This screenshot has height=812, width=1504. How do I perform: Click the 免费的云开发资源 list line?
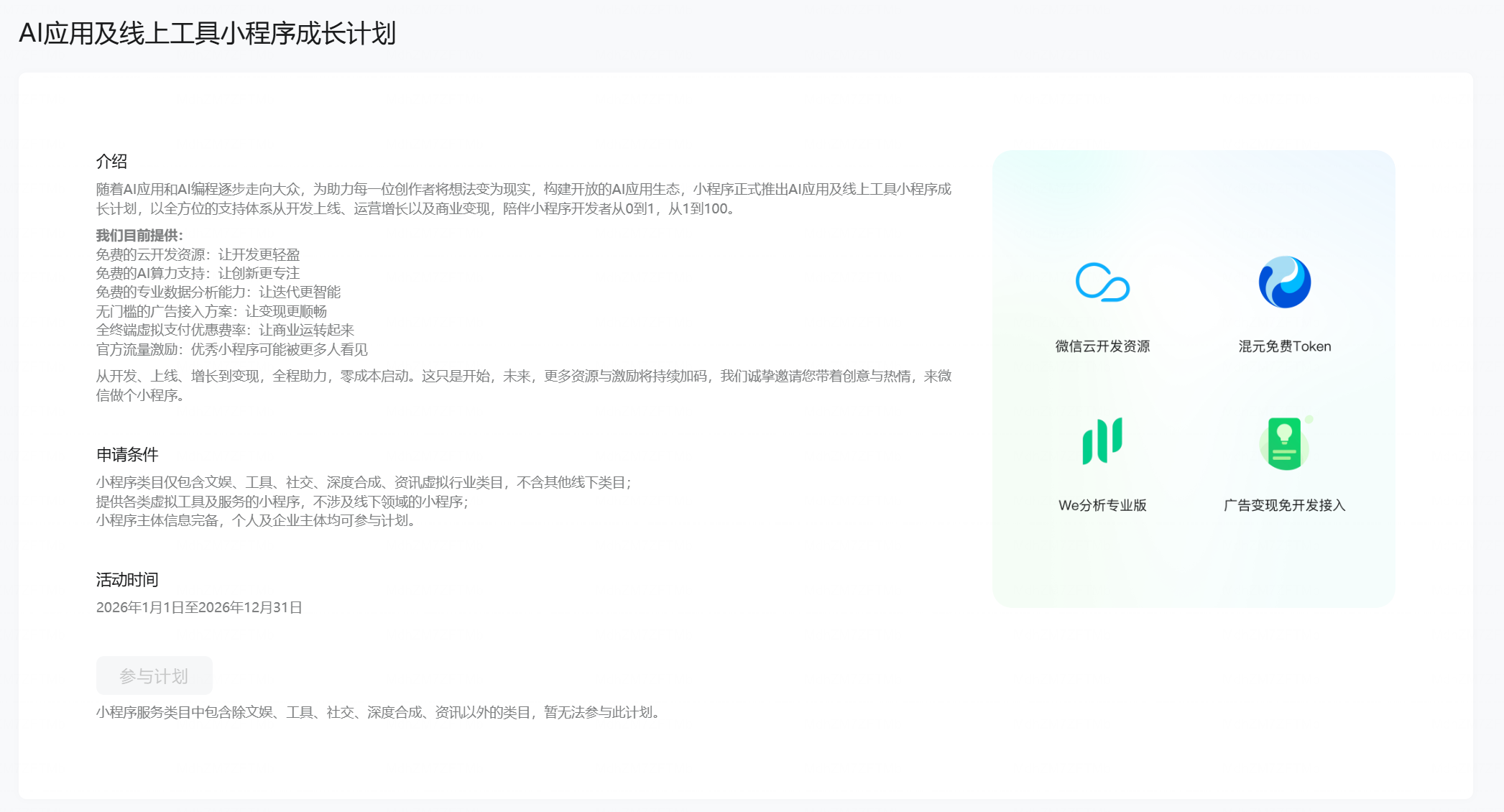(198, 254)
